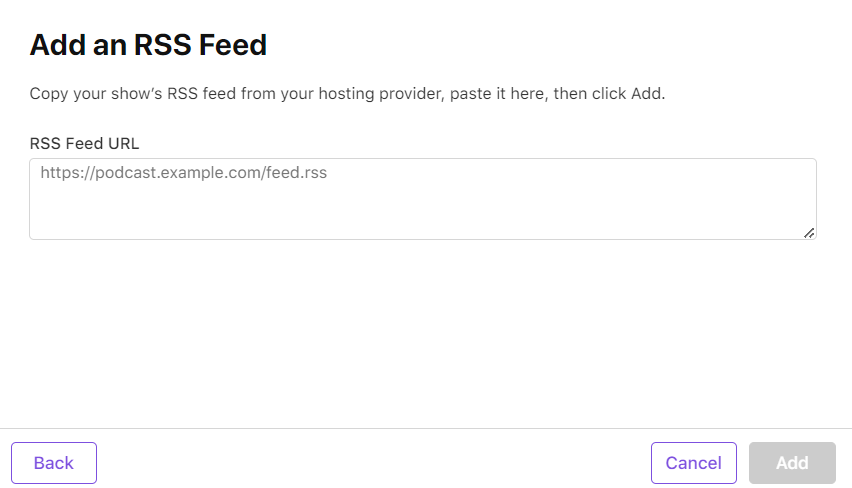Viewport: 852px width, 488px height.
Task: Click the divider line above the footer buttons
Action: tap(426, 428)
